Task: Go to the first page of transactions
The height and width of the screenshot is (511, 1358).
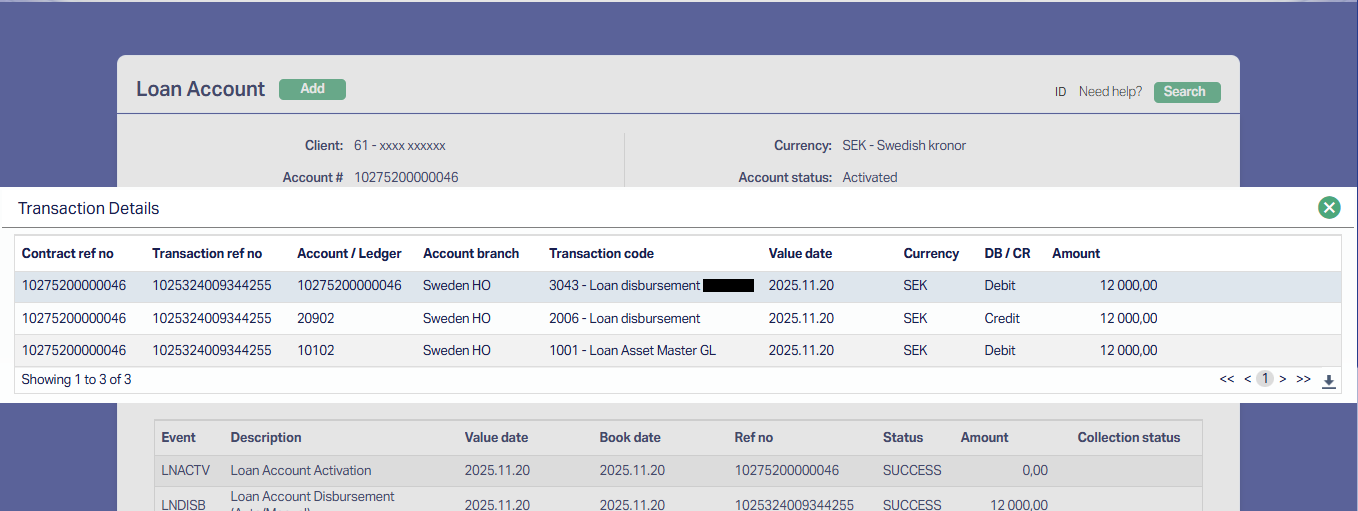Action: coord(1226,379)
